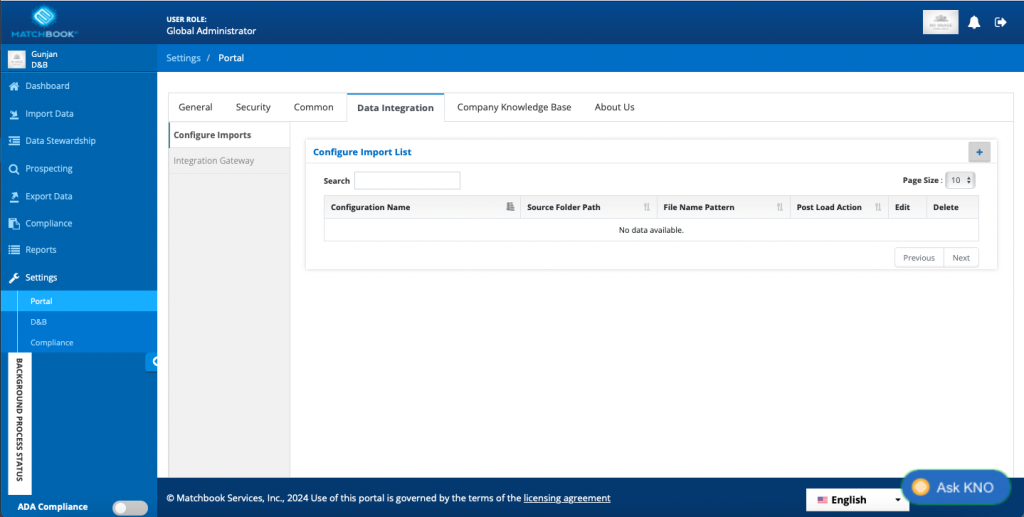
Task: Click the plus icon to add import configuration
Action: 979,152
